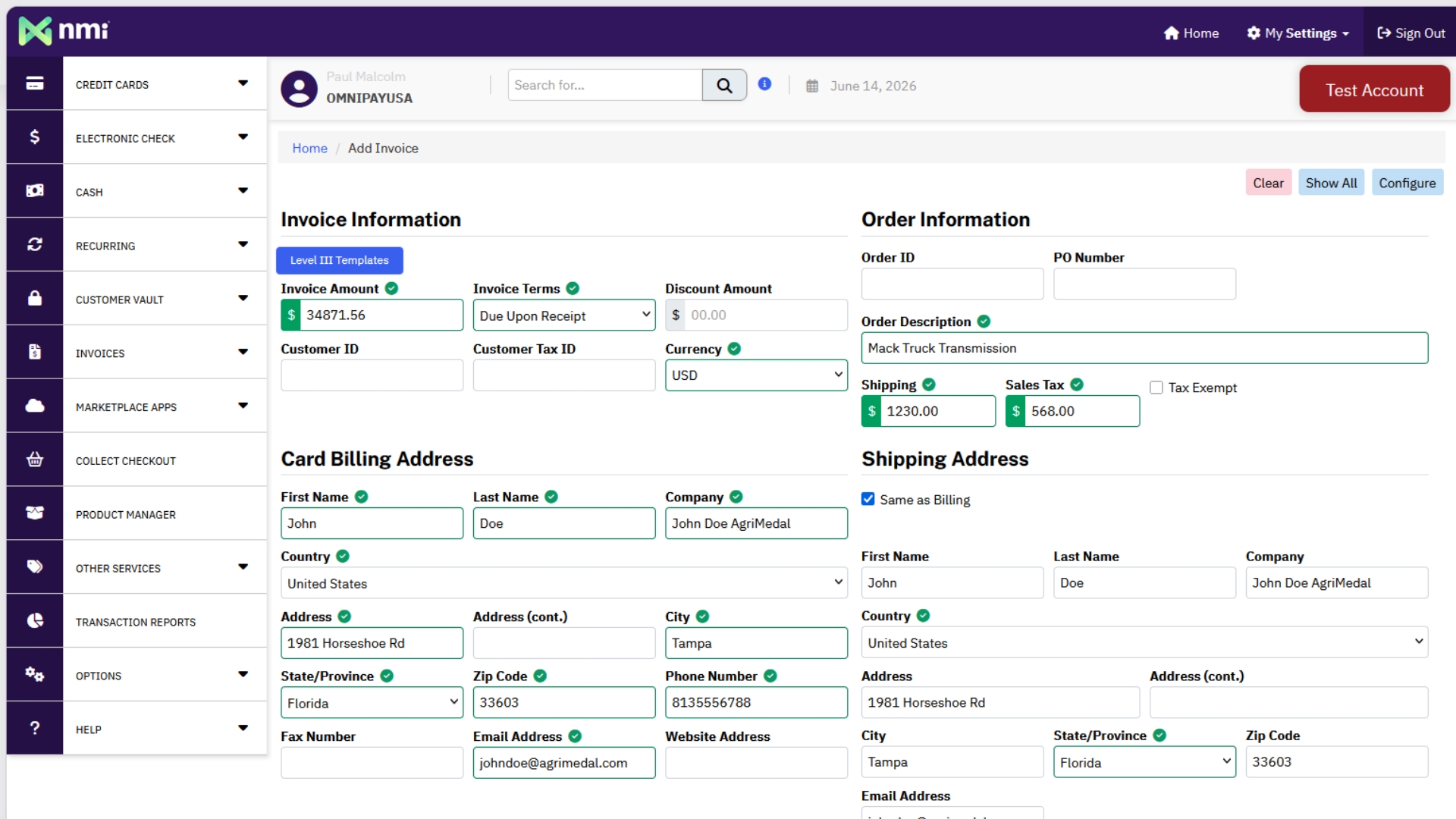Click the green dollar icon in Sales Tax field

click(1015, 411)
